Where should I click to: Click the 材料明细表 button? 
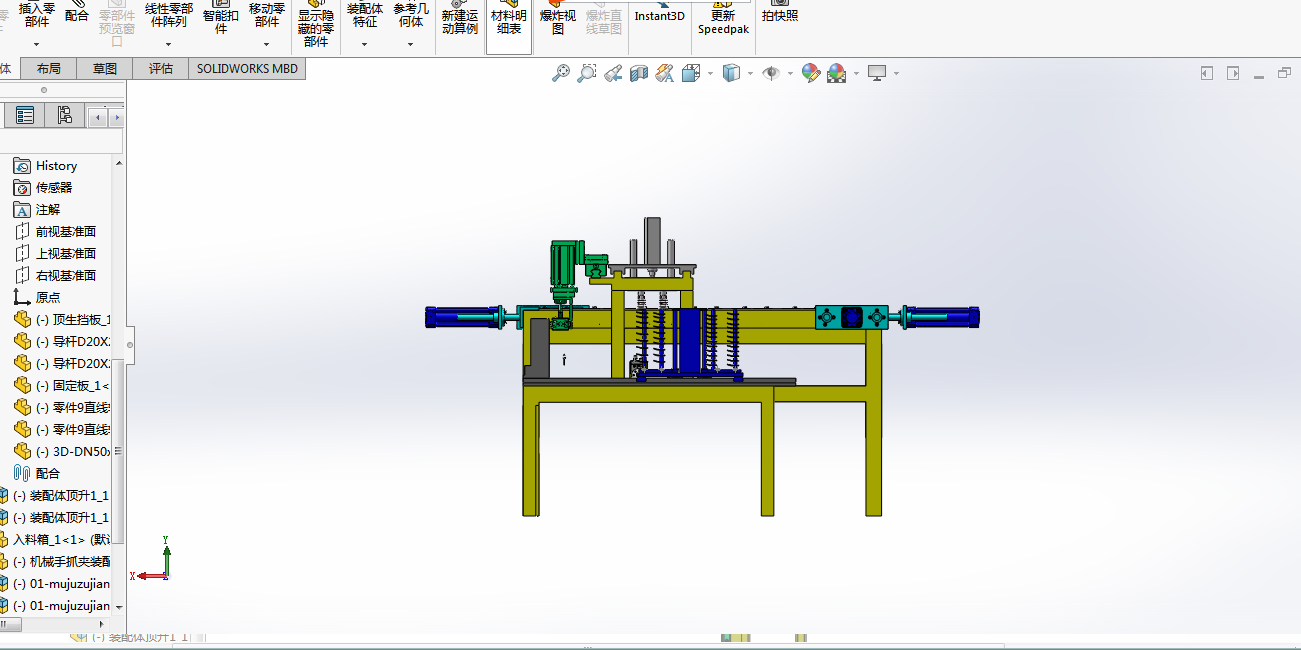tap(509, 22)
